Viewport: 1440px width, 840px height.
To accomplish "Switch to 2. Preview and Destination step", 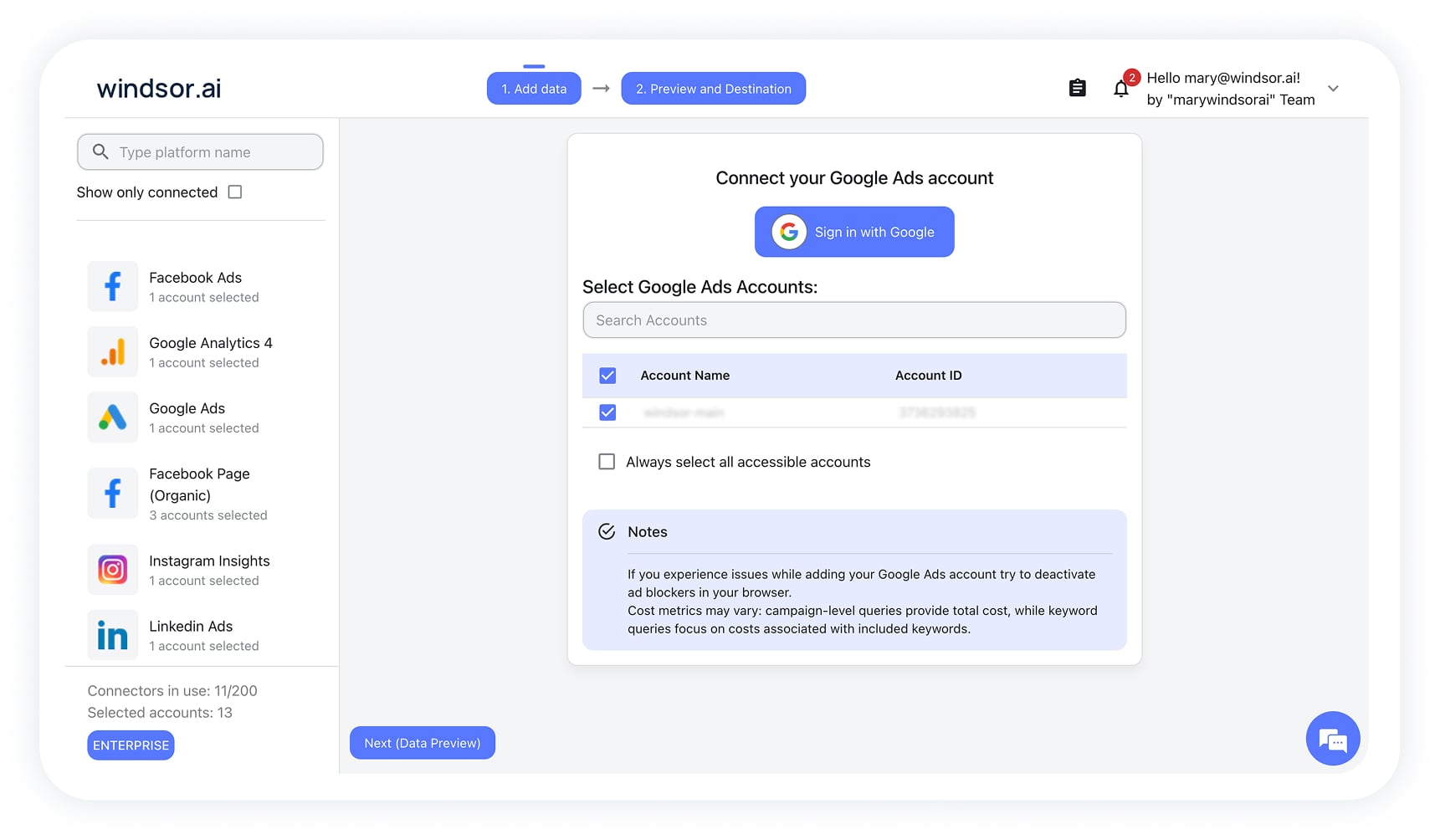I will pos(713,89).
